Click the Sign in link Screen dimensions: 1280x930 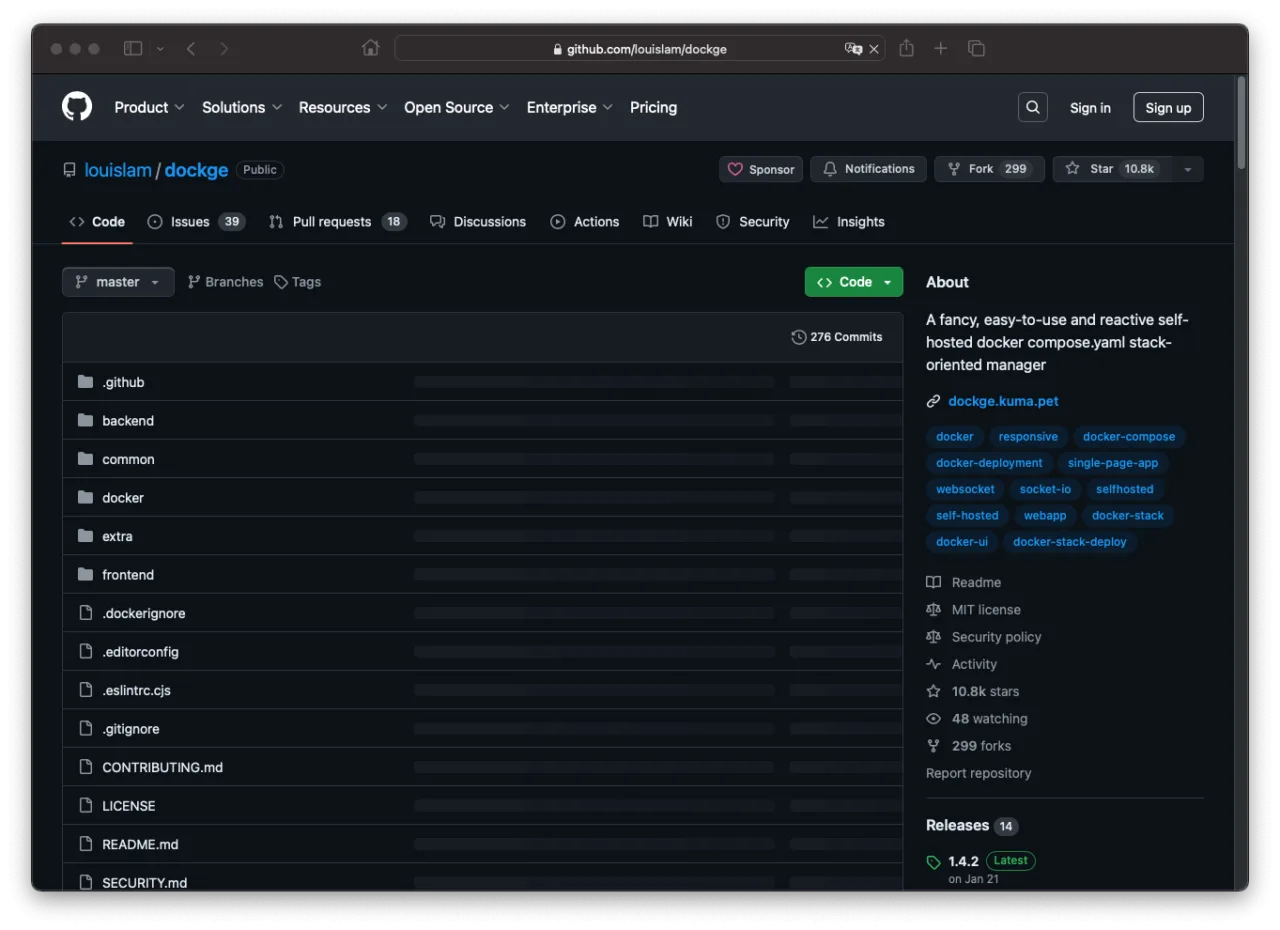[x=1090, y=108]
